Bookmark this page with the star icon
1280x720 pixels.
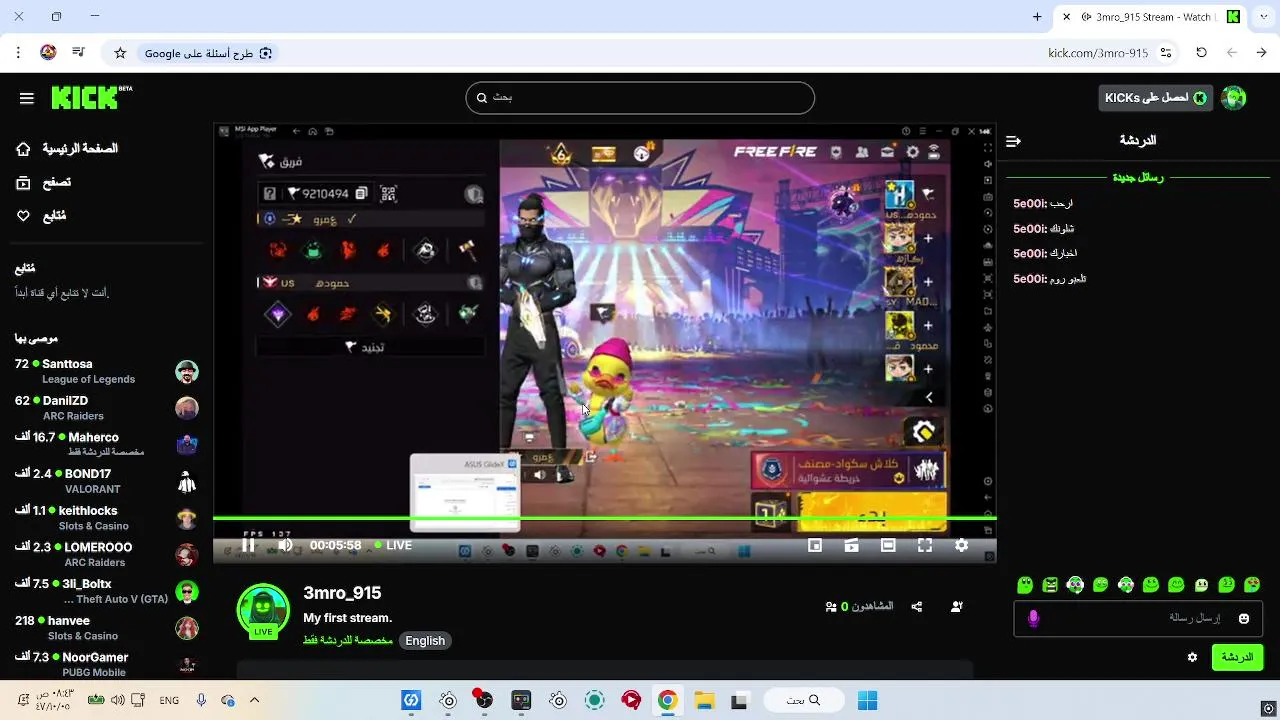tap(120, 53)
